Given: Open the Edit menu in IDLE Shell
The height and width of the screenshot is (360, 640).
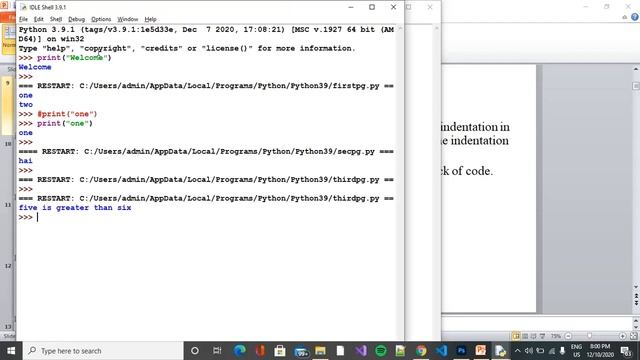Looking at the screenshot, I should coord(38,19).
